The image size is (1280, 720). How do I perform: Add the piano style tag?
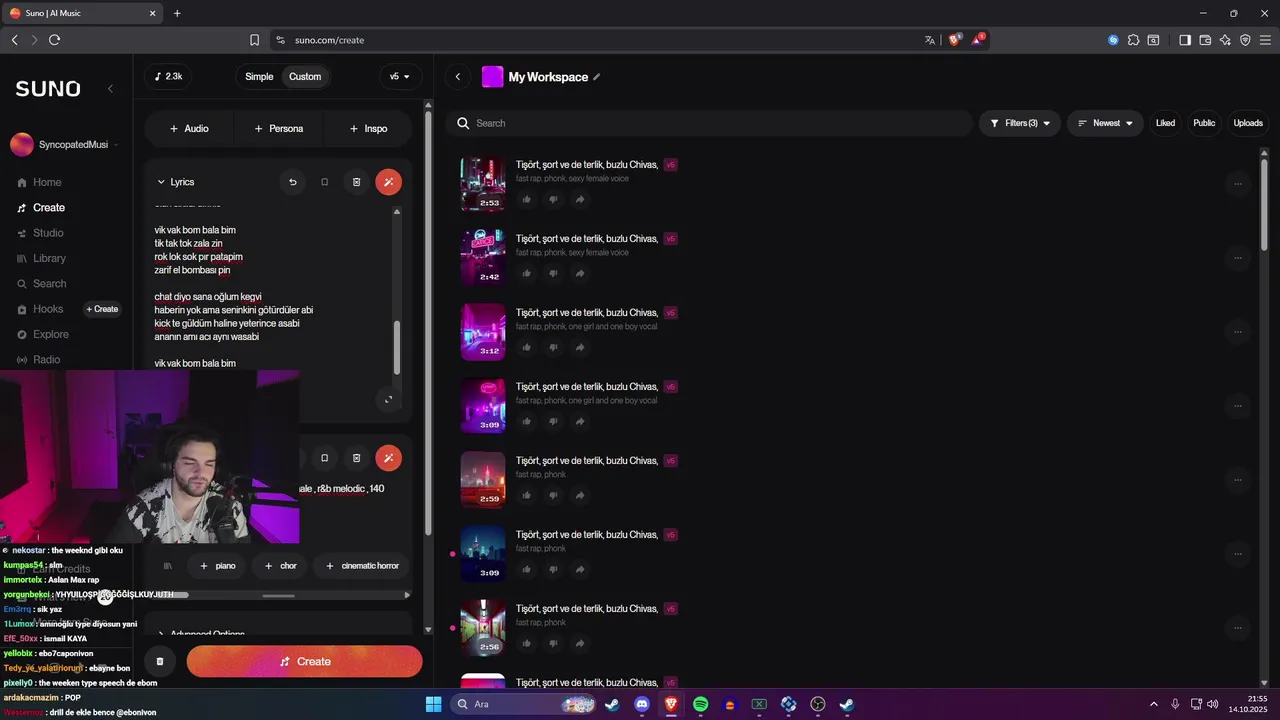pyautogui.click(x=217, y=566)
